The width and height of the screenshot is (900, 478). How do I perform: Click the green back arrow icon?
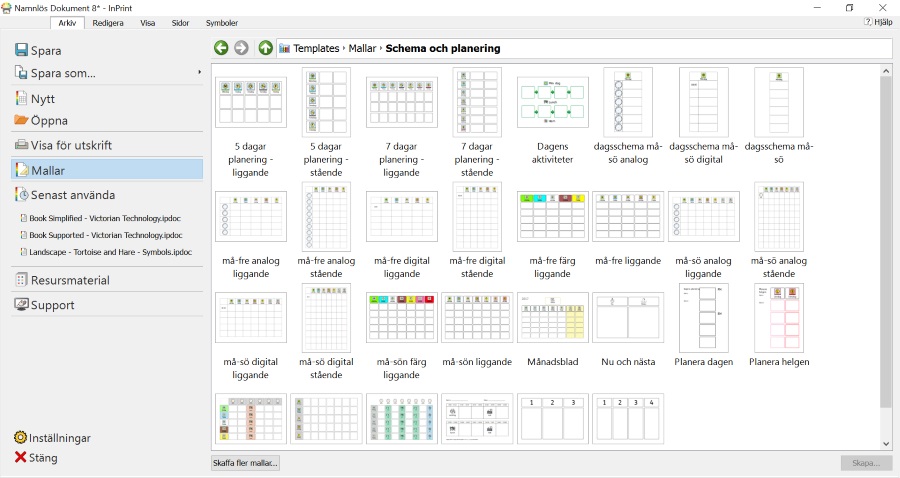pyautogui.click(x=221, y=48)
